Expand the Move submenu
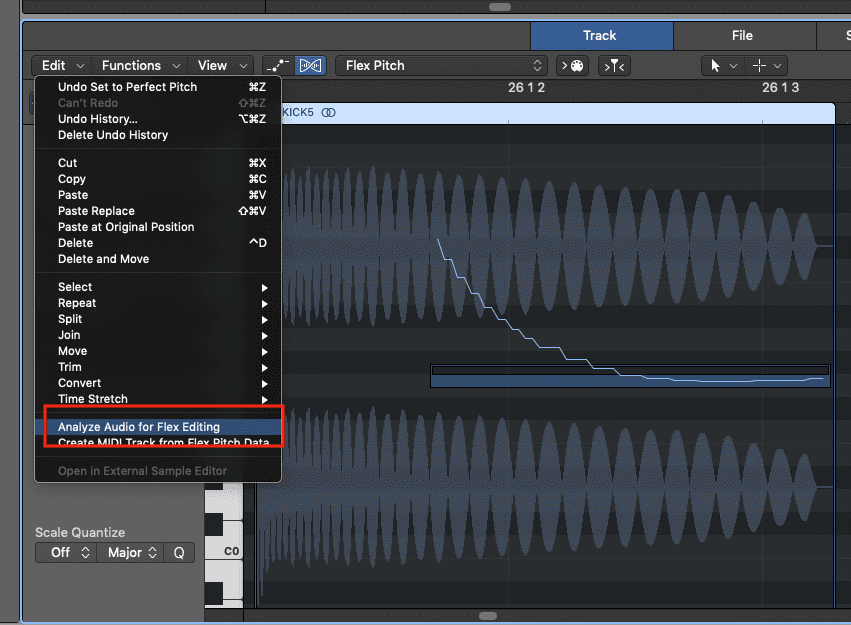The image size is (851, 625). pos(158,351)
